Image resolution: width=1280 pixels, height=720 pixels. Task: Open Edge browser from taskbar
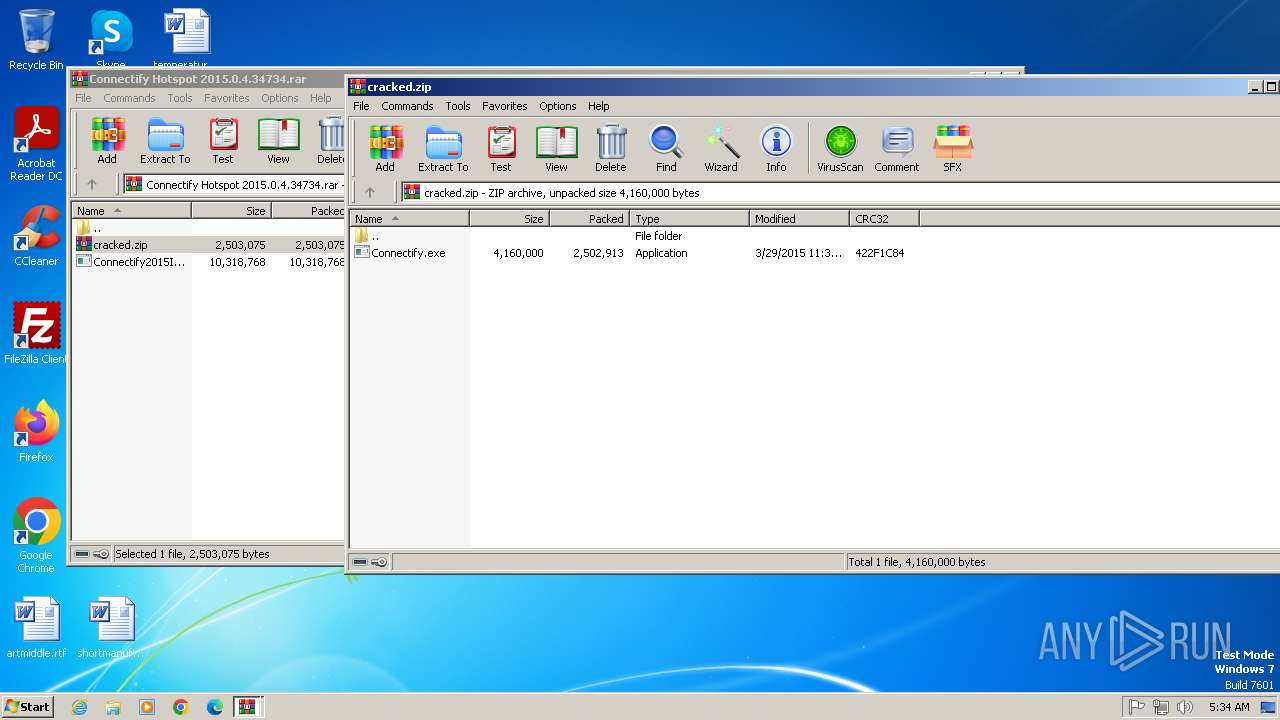click(214, 707)
